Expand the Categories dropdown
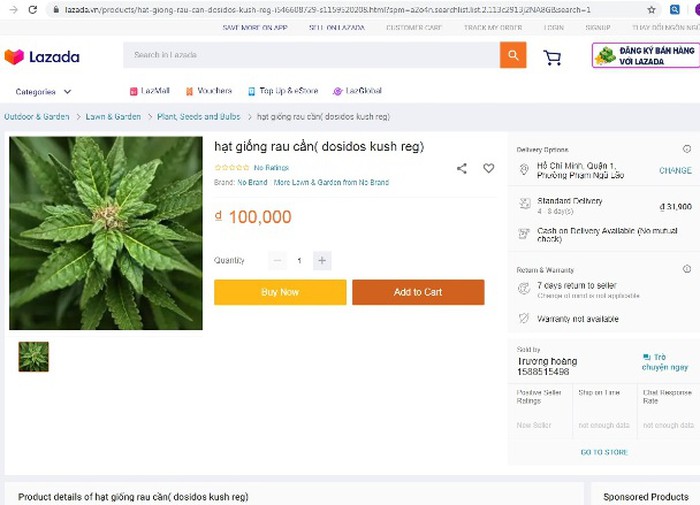The height and width of the screenshot is (505, 700). tap(42, 91)
